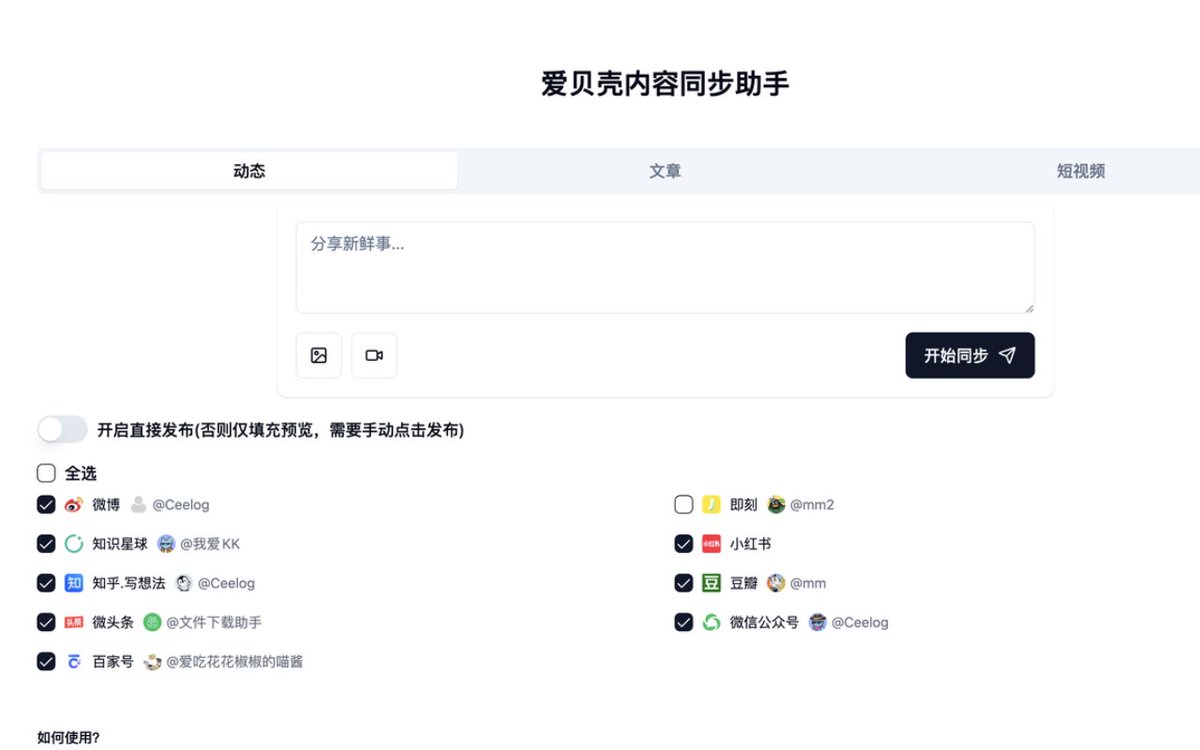Switch to the 短视频 tab
The image size is (1200, 750).
(x=1081, y=171)
